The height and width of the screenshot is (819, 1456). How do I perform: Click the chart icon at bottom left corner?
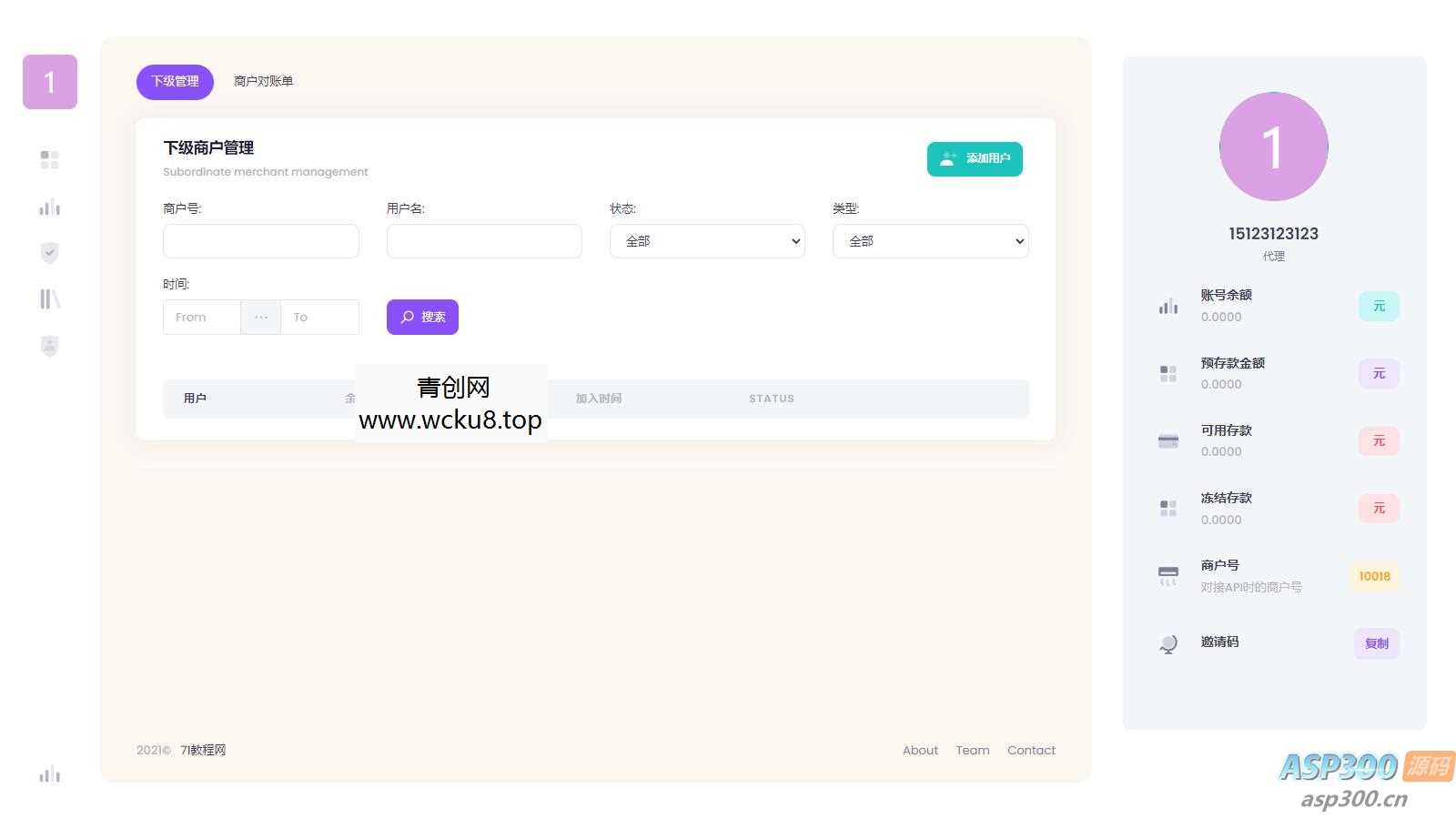tap(49, 774)
